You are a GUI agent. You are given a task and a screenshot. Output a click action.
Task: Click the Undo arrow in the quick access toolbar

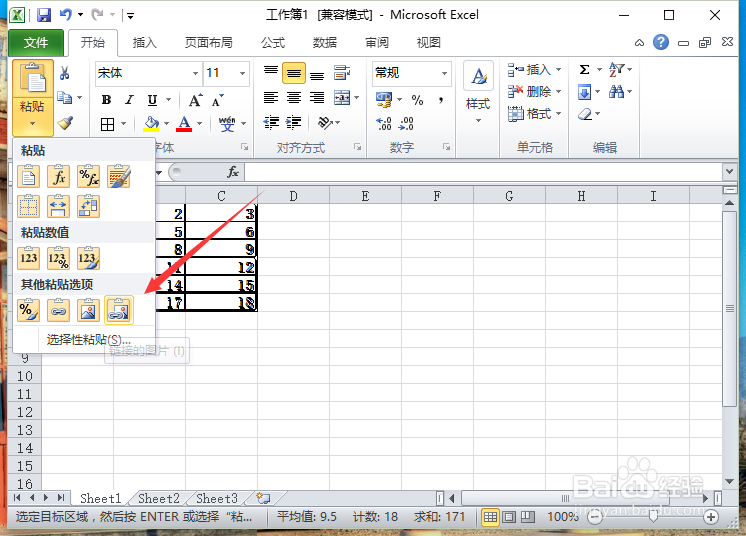click(x=65, y=15)
